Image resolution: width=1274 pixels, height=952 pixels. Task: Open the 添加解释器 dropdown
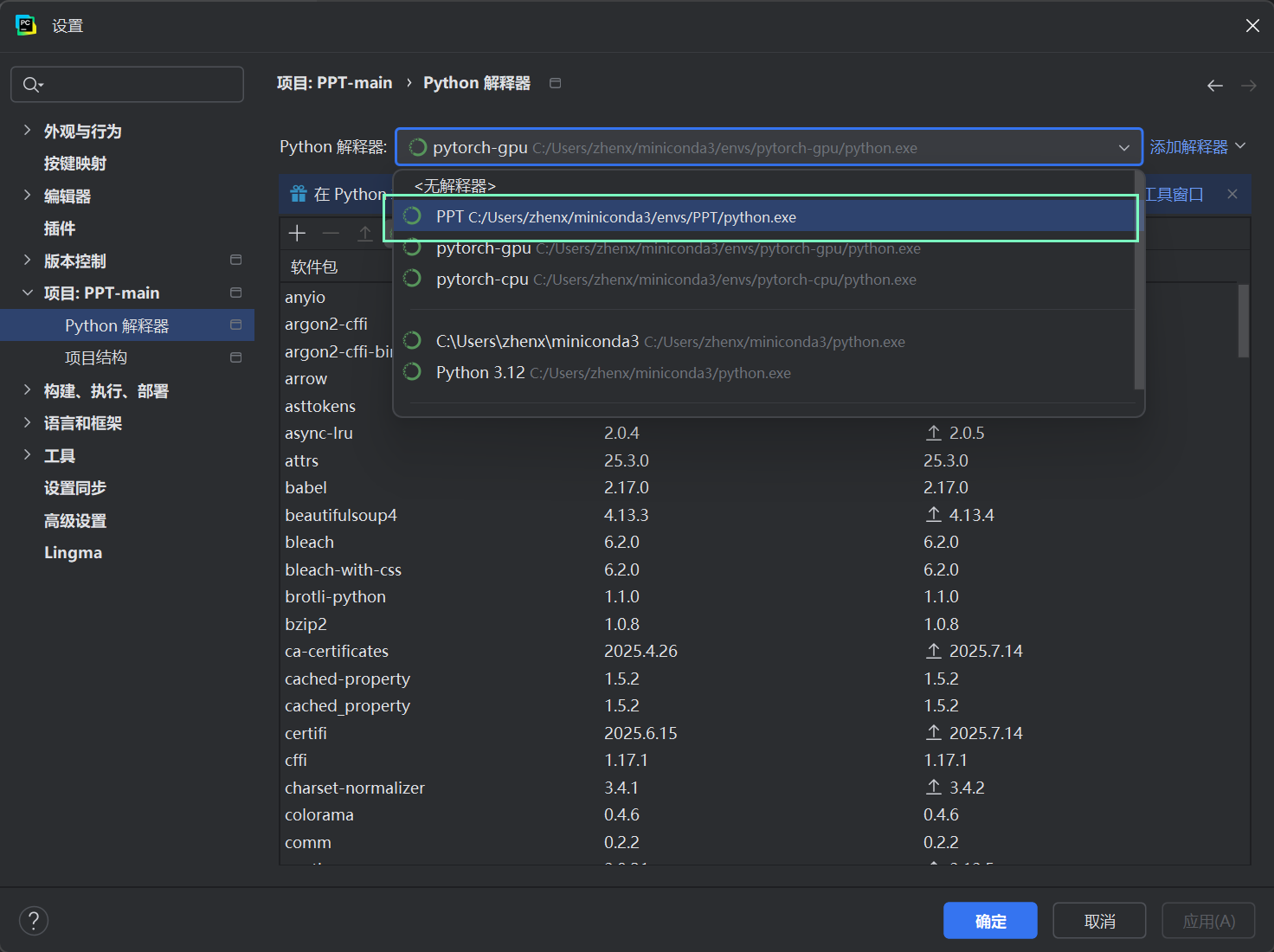pyautogui.click(x=1198, y=147)
